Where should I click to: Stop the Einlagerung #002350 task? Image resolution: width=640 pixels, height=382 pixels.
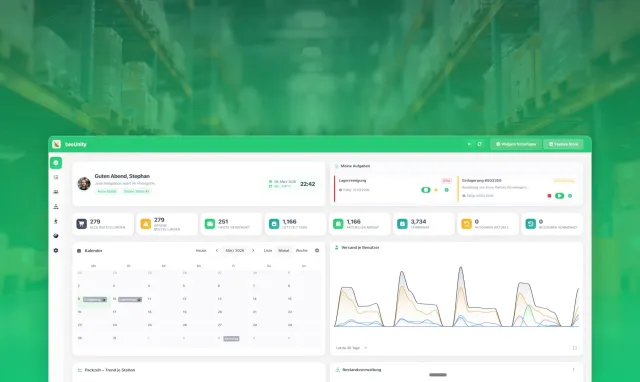coord(549,196)
